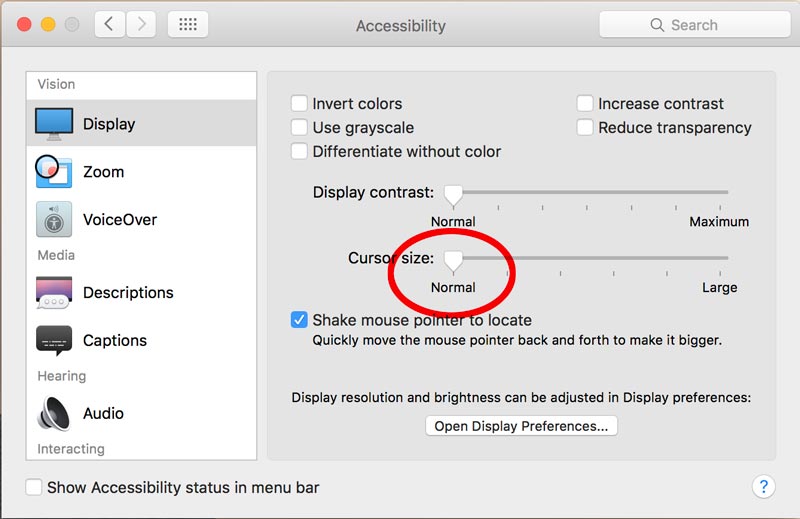
Task: Show all preferences grid icon
Action: tap(188, 24)
